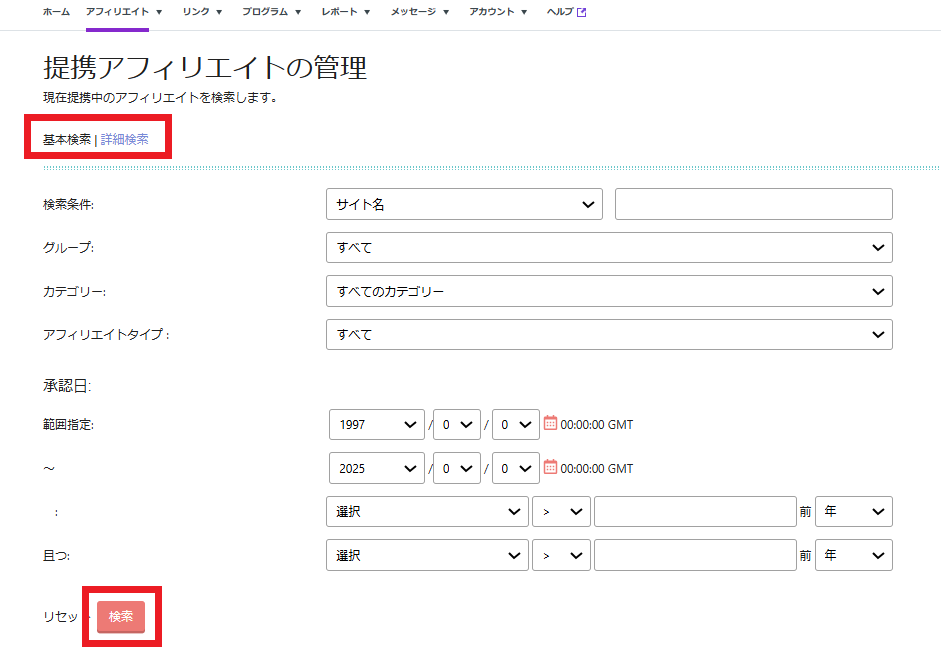Open the すべてのカテゴリー category dropdown

coord(609,291)
